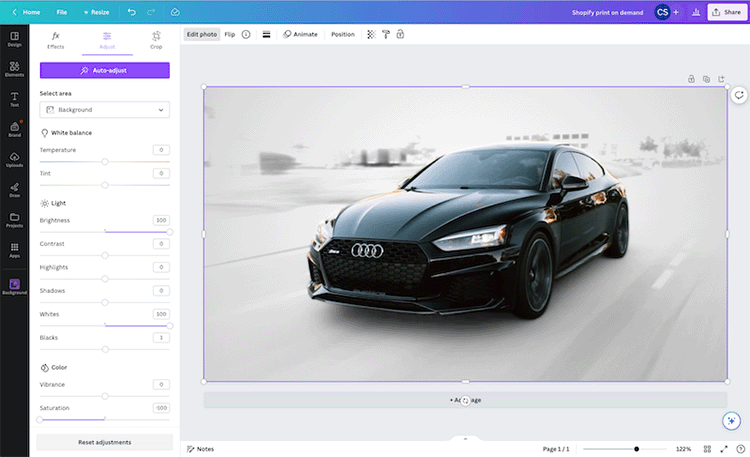Select the car image on canvas
The image size is (750, 457).
click(x=465, y=234)
